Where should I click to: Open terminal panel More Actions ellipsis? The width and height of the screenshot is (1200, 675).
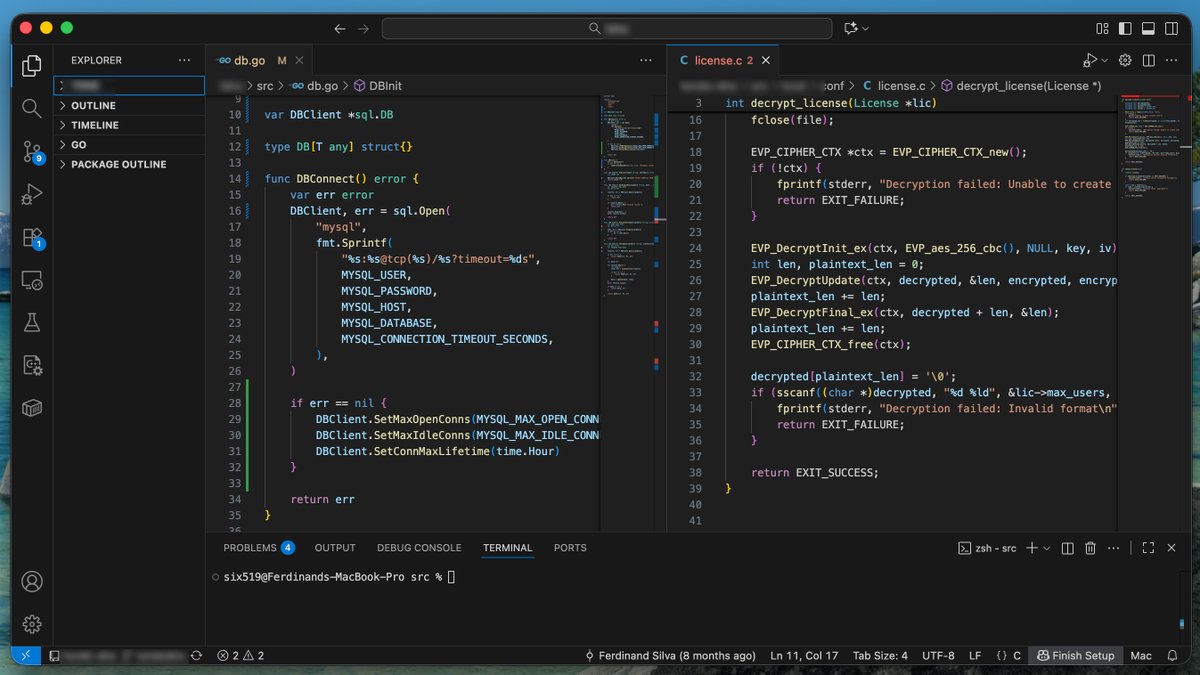(x=1113, y=548)
